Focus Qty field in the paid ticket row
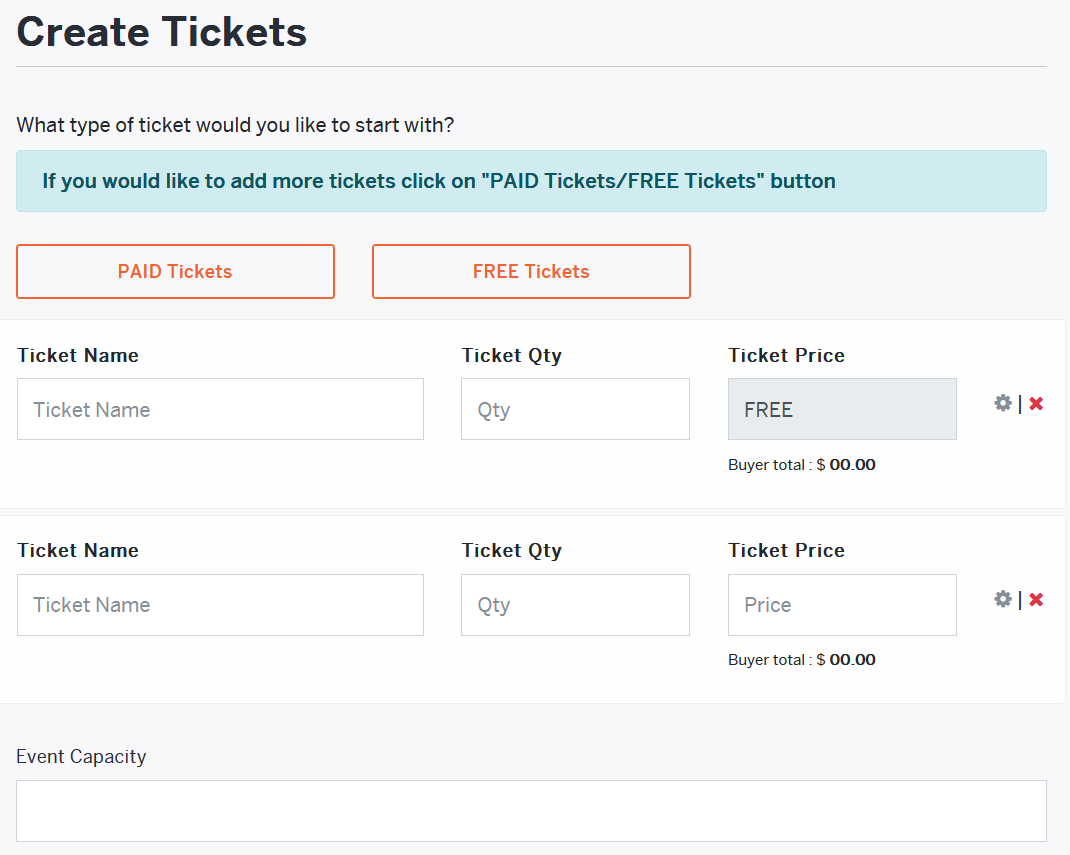Screen dimensions: 1070x855 coord(575,605)
